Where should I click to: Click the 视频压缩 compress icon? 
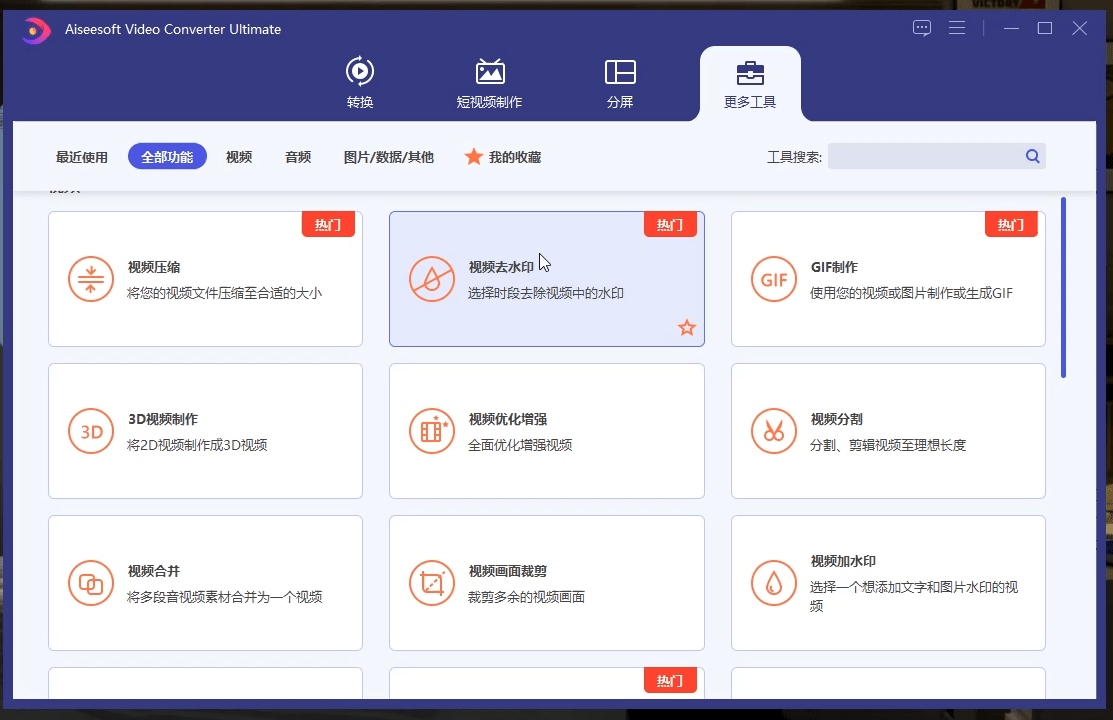pyautogui.click(x=90, y=279)
